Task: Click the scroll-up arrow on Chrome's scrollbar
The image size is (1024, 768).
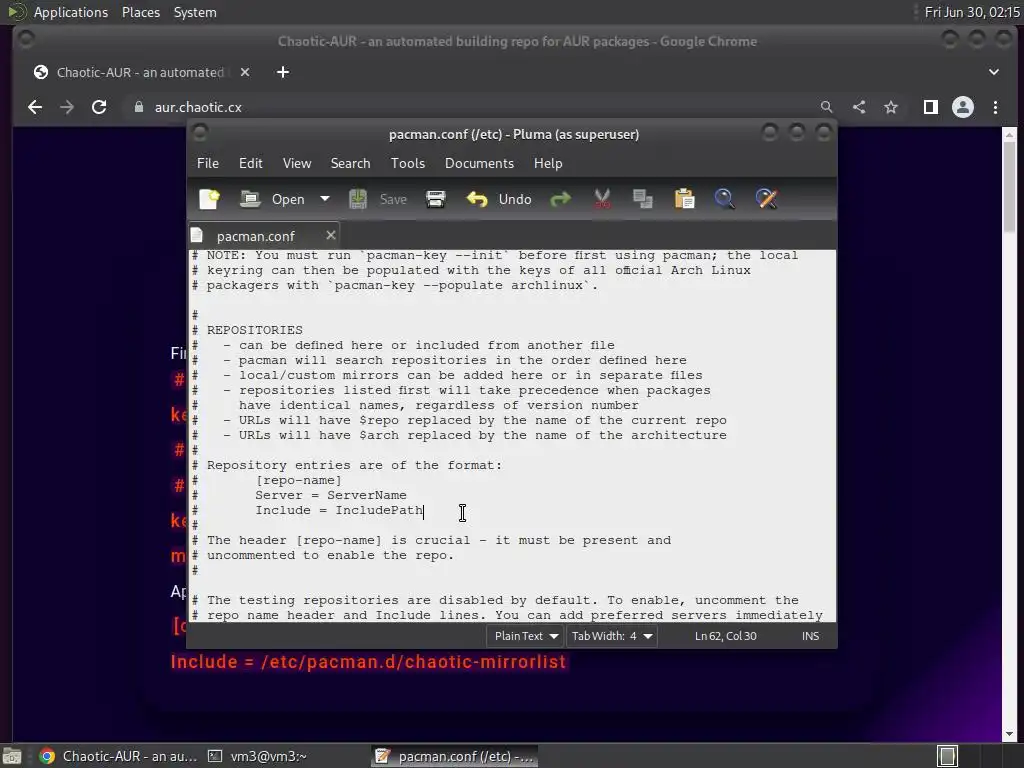Action: click(x=1010, y=135)
